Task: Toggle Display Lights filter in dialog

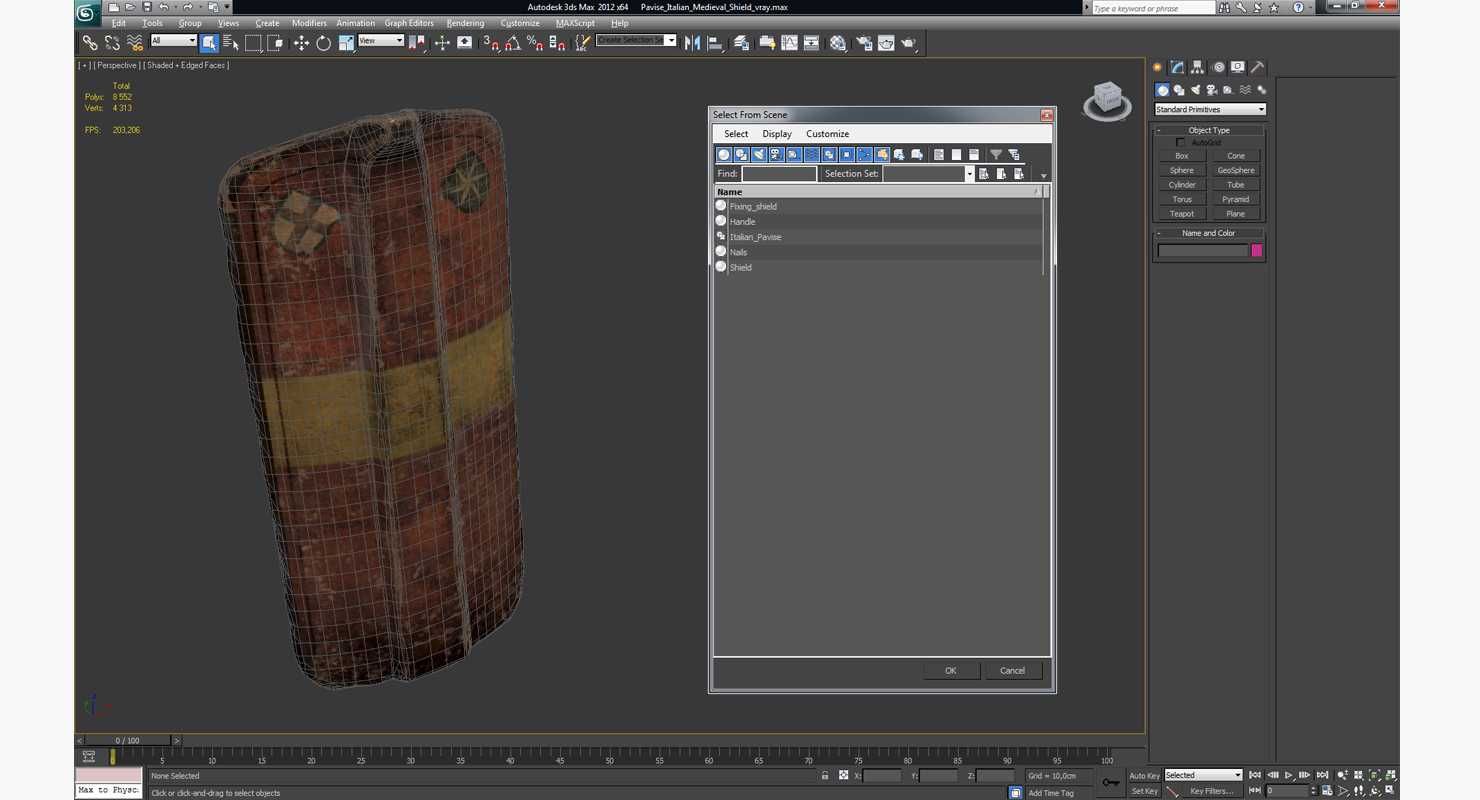Action: pyautogui.click(x=759, y=154)
